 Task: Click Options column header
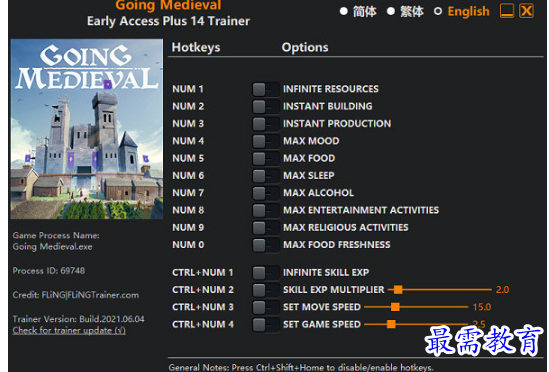click(x=305, y=47)
